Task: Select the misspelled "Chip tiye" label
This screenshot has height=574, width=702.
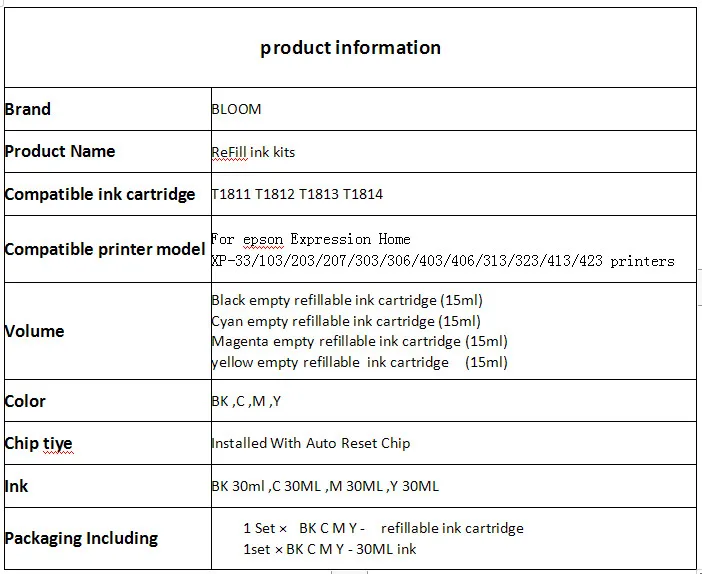Action: point(39,443)
